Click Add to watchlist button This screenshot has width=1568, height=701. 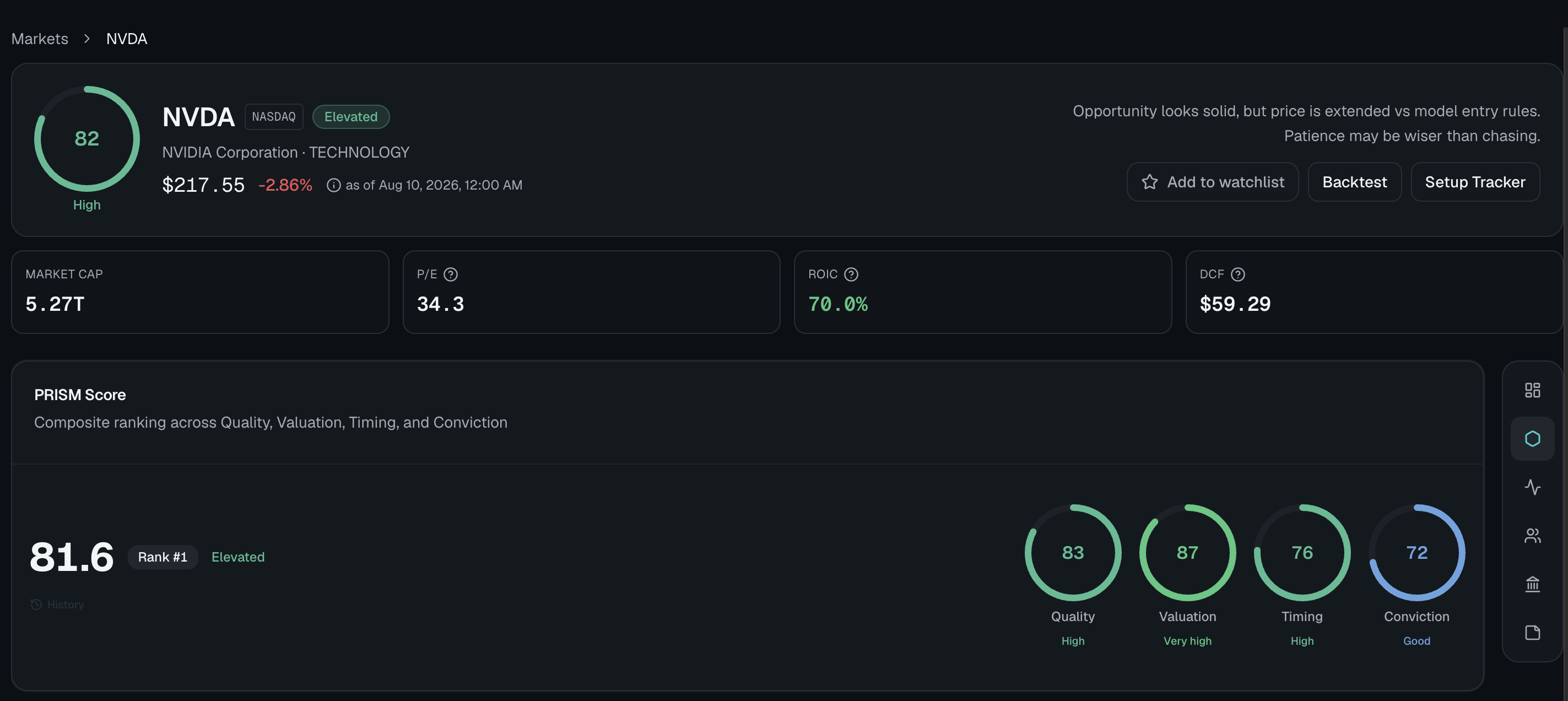[x=1213, y=182]
